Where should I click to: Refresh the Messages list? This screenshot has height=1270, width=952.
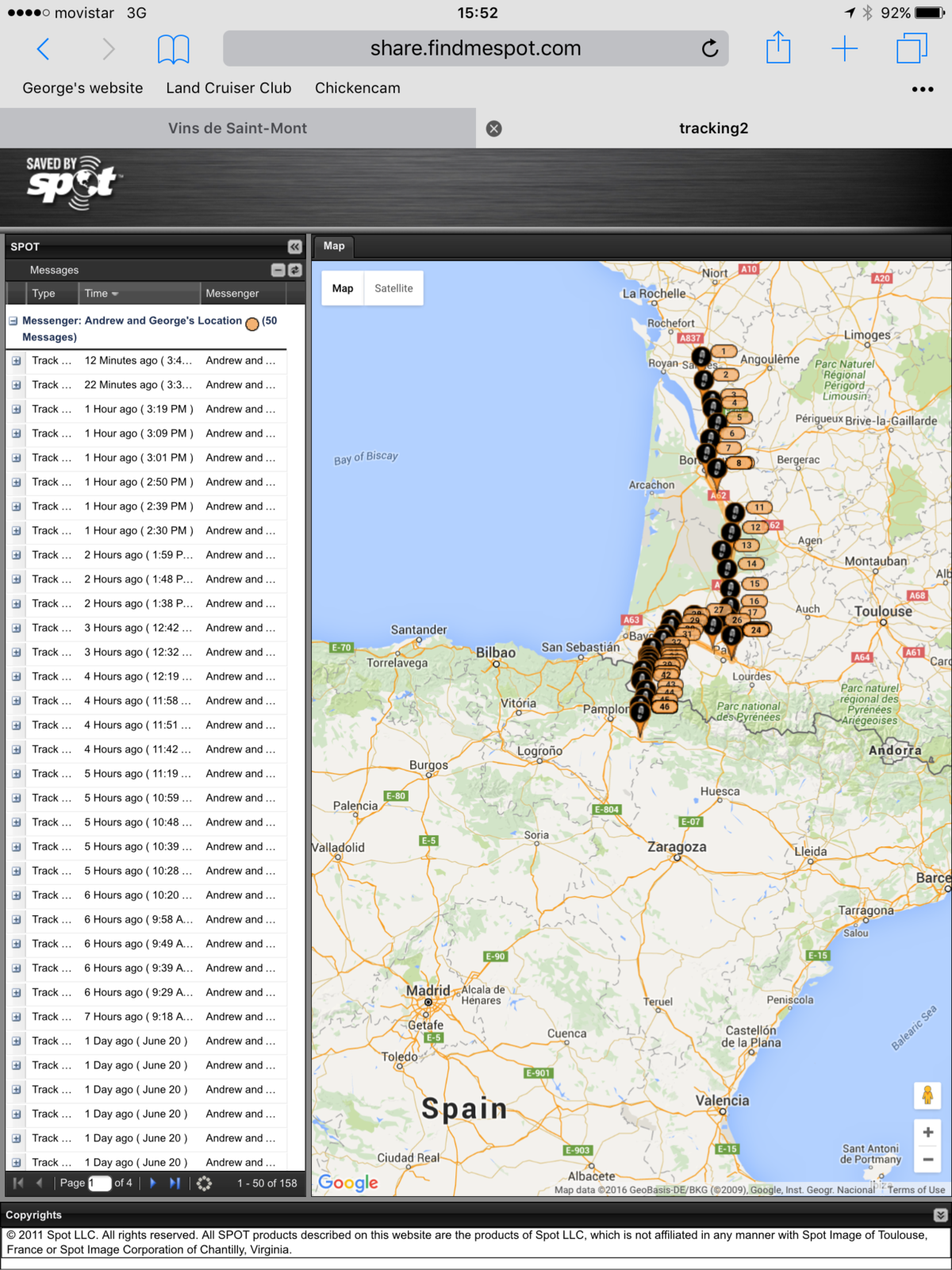295,270
